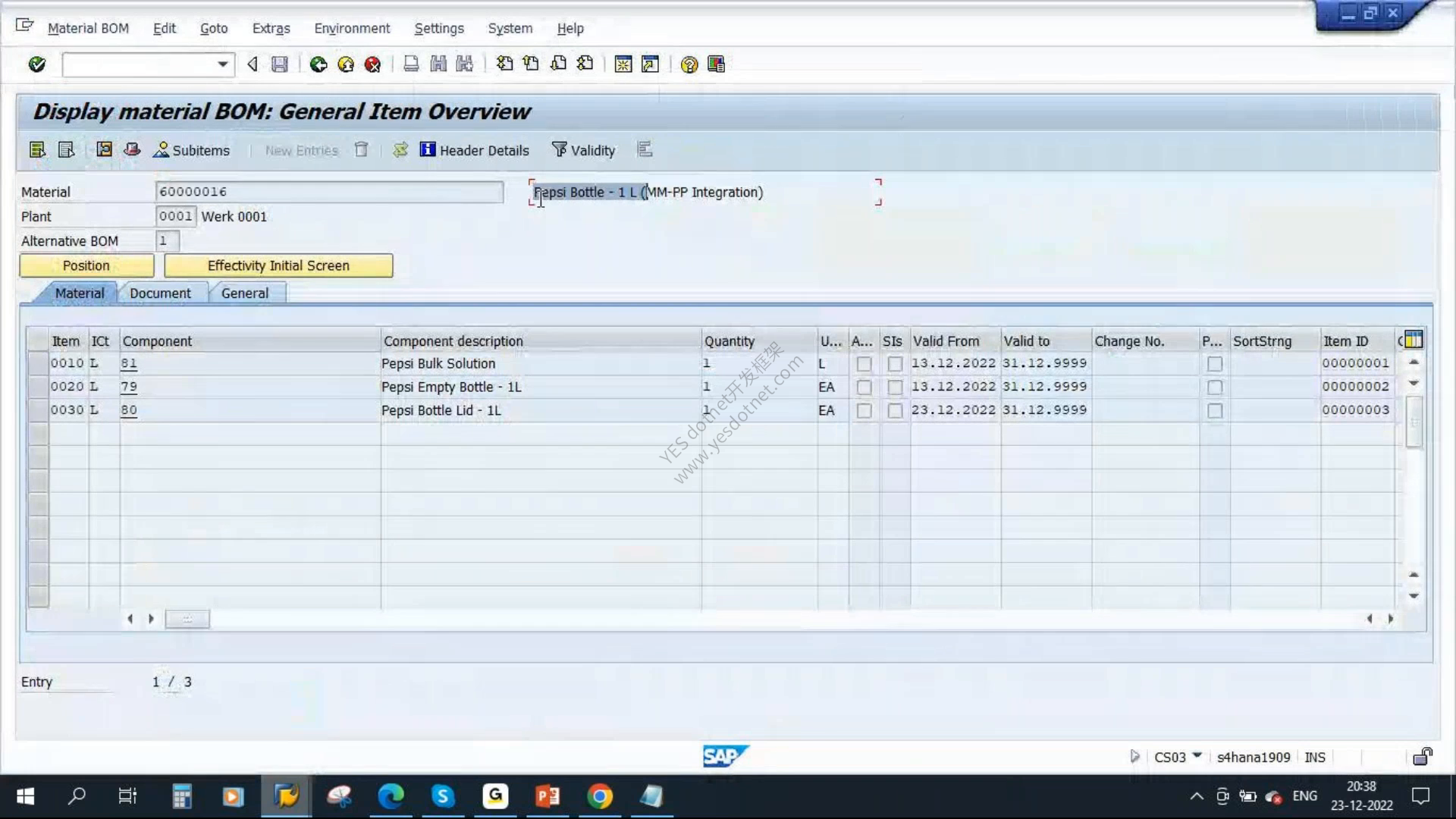The width and height of the screenshot is (1456, 819).
Task: Expand status bar with triangle arrow
Action: click(1134, 757)
